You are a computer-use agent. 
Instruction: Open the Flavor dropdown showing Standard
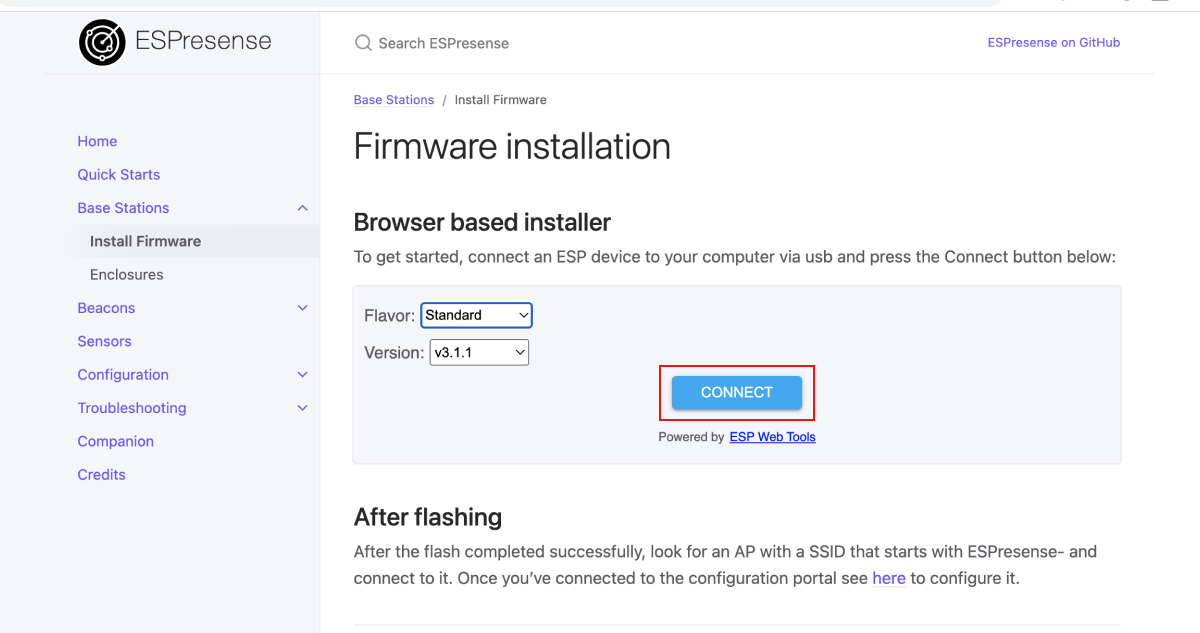[x=476, y=315]
